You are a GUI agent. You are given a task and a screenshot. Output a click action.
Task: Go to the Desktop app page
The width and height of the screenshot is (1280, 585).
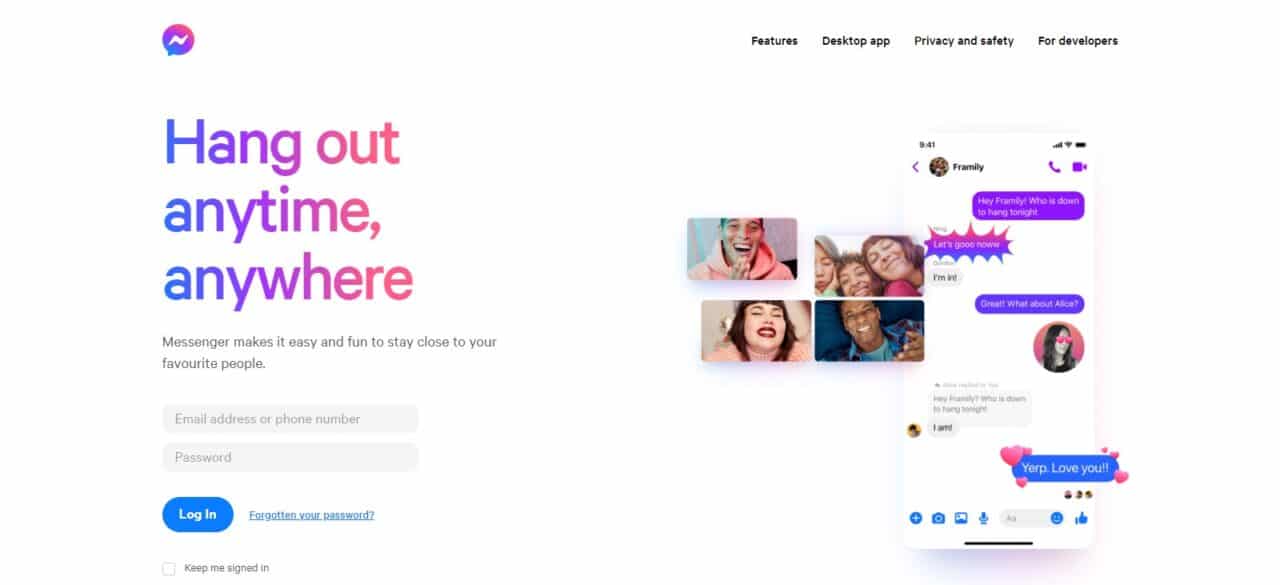[x=856, y=41]
